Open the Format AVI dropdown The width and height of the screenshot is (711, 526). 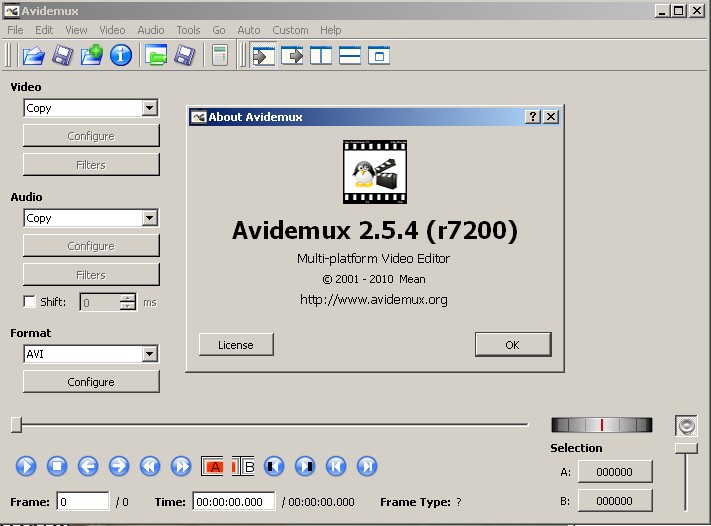point(149,354)
